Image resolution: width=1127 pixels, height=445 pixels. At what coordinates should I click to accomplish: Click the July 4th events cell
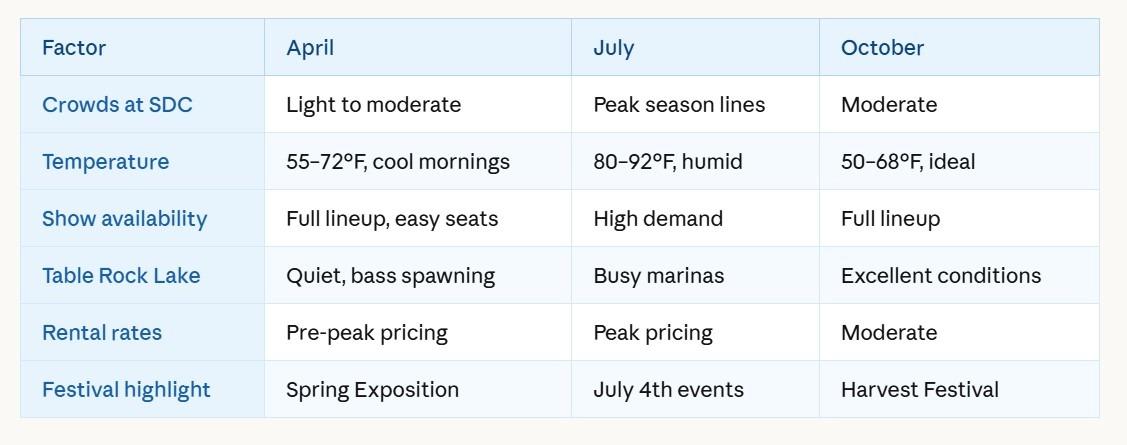[x=669, y=390]
